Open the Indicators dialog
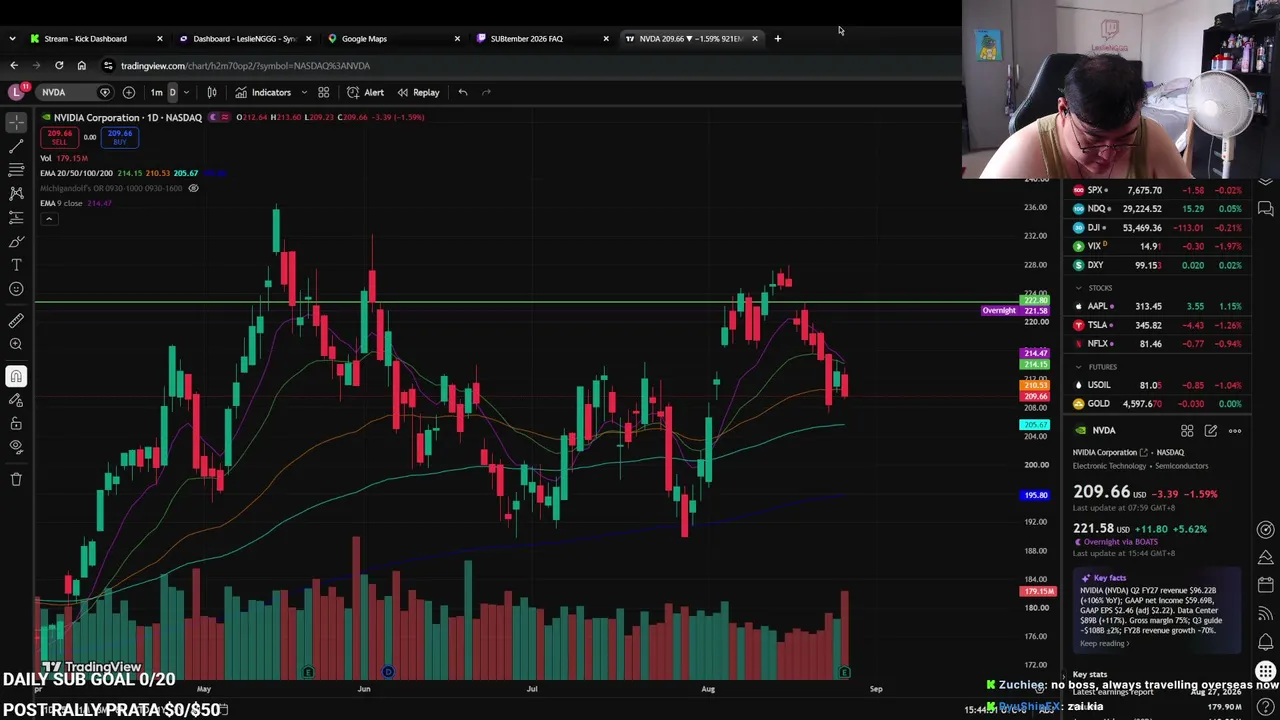The image size is (1280, 720). click(263, 92)
